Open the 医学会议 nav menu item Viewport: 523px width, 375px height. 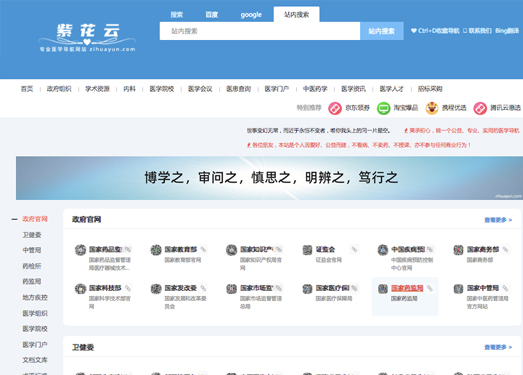[200, 89]
